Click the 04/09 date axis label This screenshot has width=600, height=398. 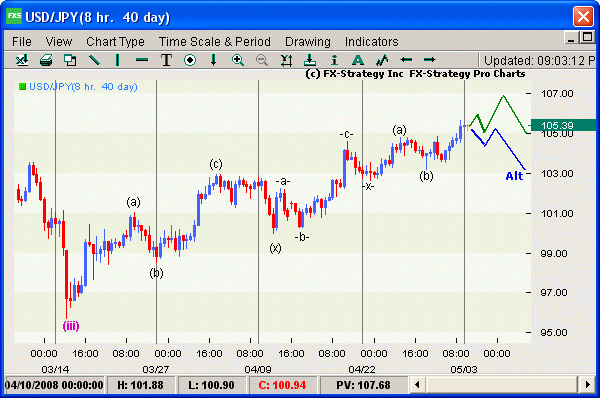pyautogui.click(x=258, y=369)
